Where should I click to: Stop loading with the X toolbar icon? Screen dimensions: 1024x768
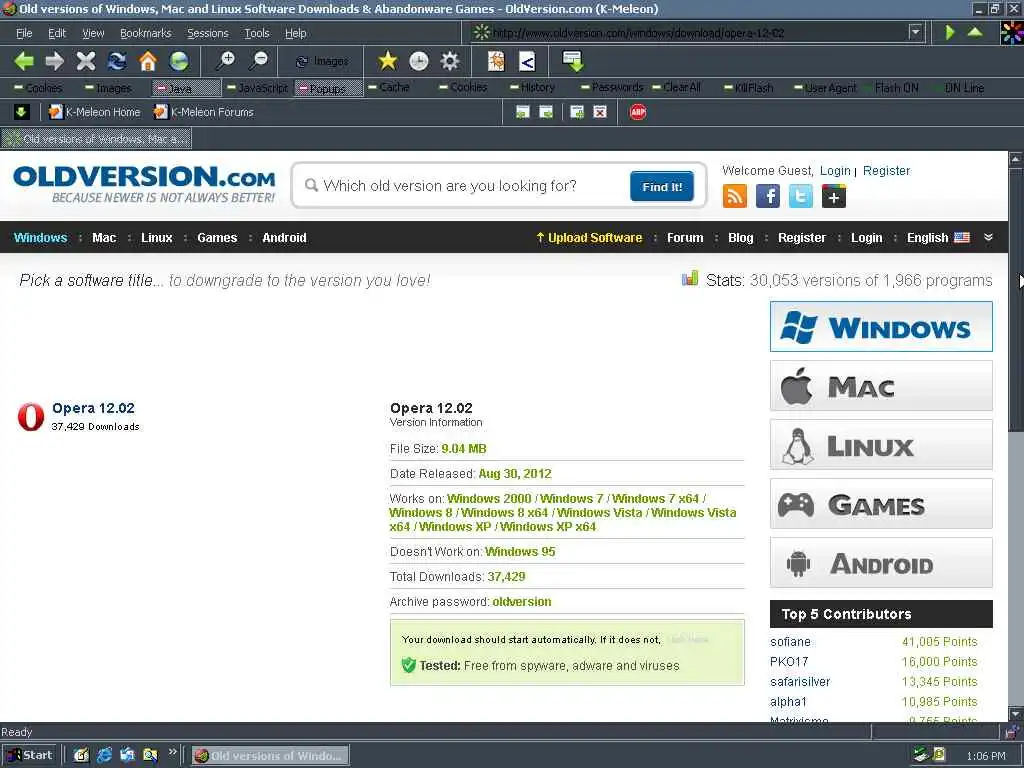(86, 61)
